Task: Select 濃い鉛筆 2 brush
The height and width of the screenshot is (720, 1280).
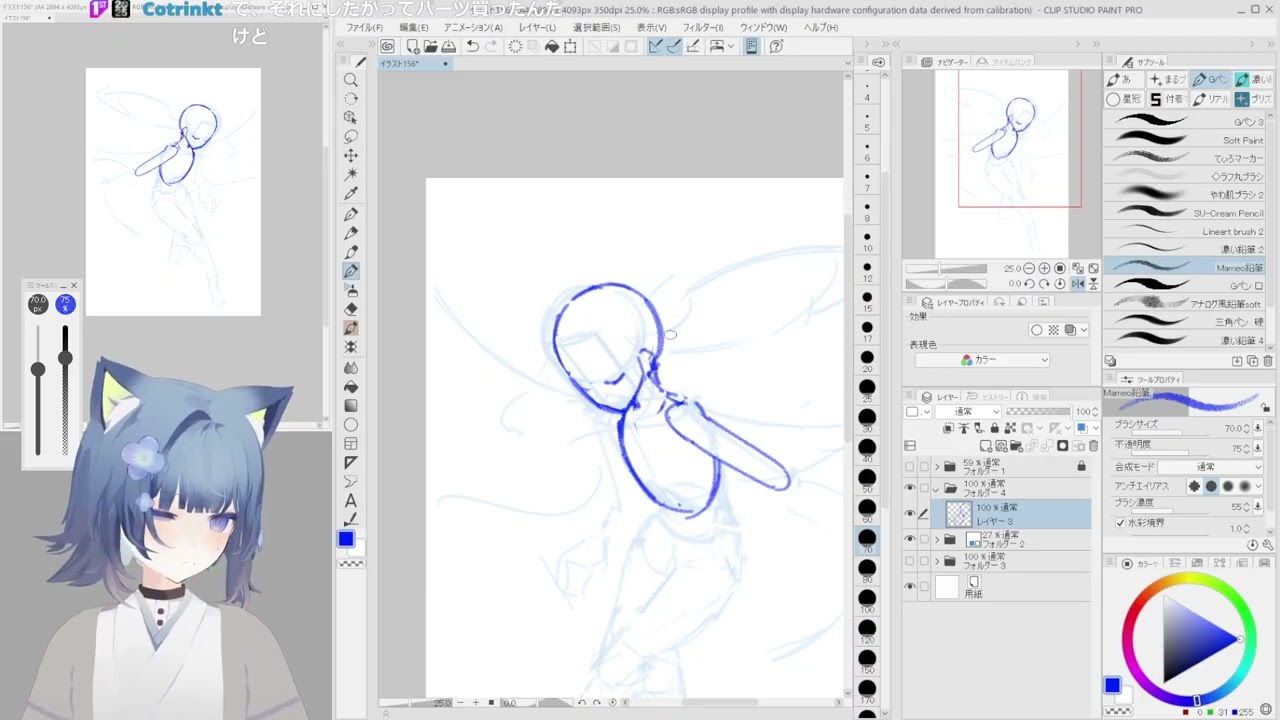Action: pos(1185,249)
